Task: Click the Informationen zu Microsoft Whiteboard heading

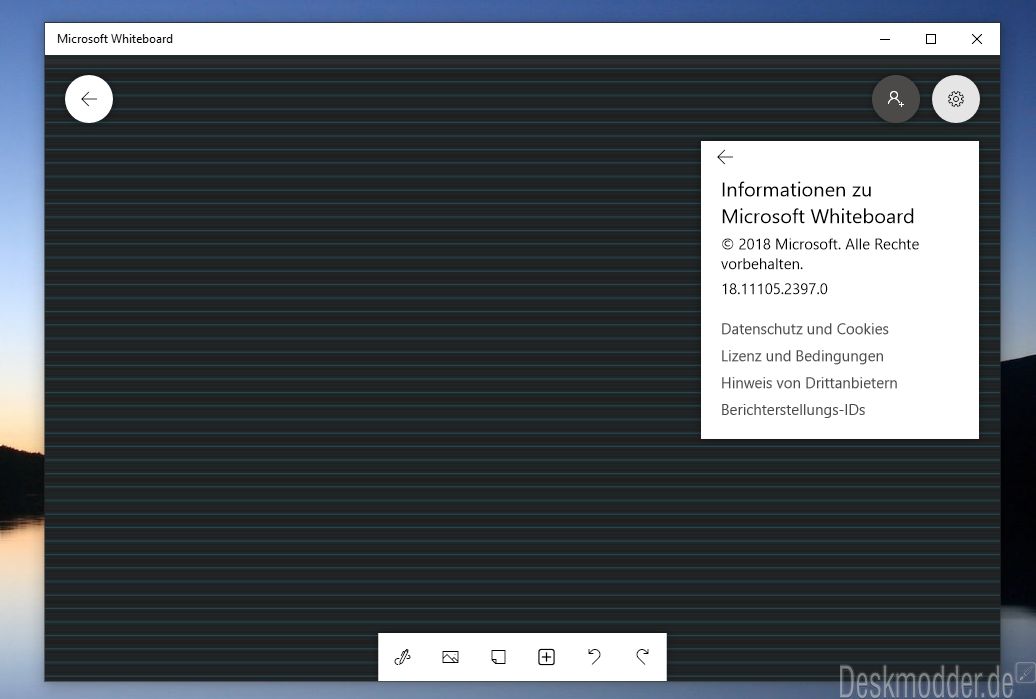Action: coord(818,203)
